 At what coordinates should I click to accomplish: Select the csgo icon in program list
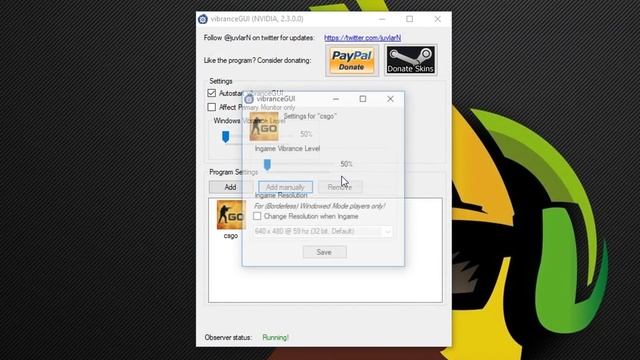click(231, 215)
